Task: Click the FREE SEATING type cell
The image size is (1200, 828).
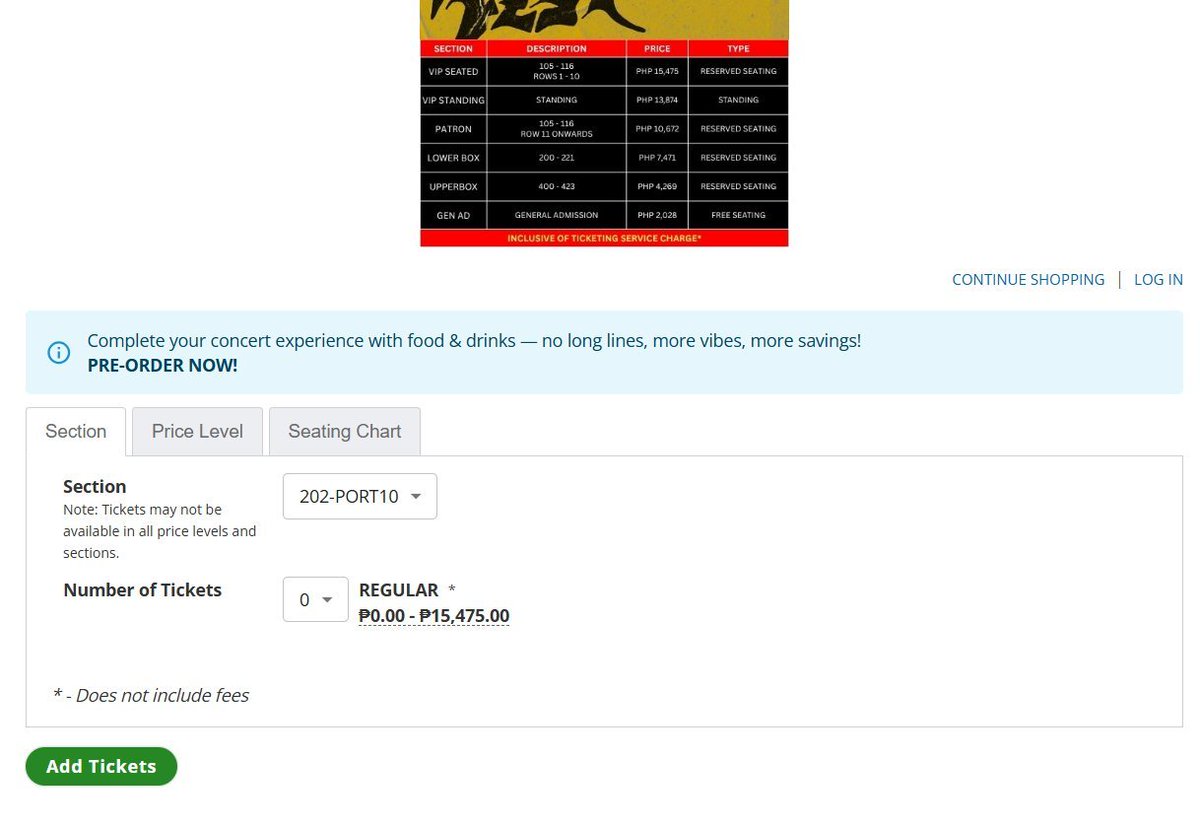Action: [738, 215]
